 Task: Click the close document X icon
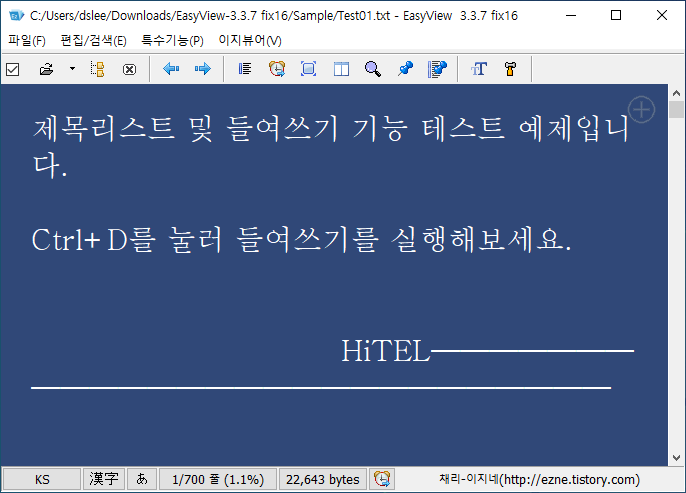(x=129, y=69)
